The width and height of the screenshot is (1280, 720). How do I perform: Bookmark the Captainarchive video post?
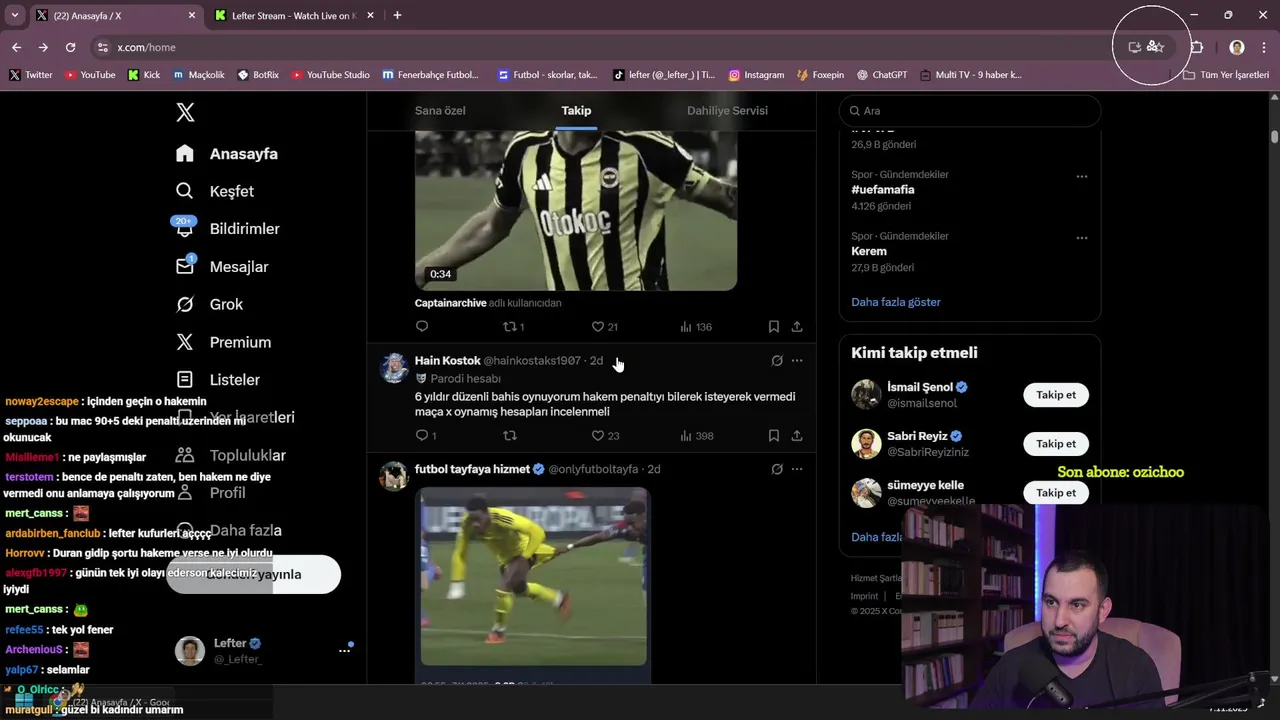[774, 327]
